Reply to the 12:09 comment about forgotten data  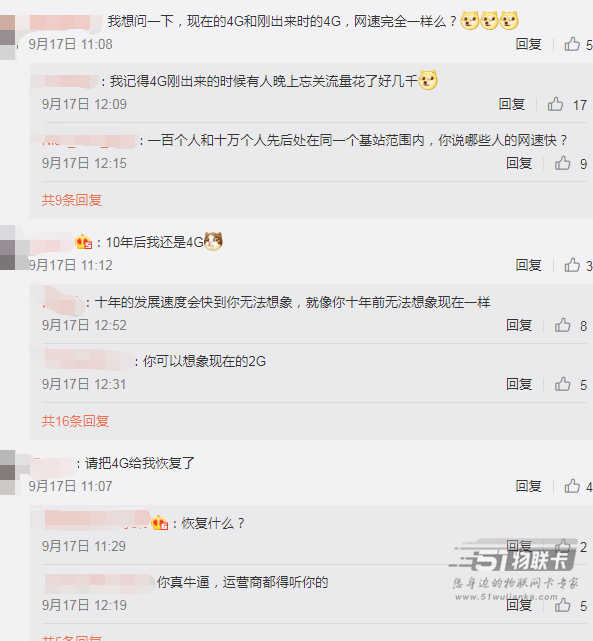point(512,104)
